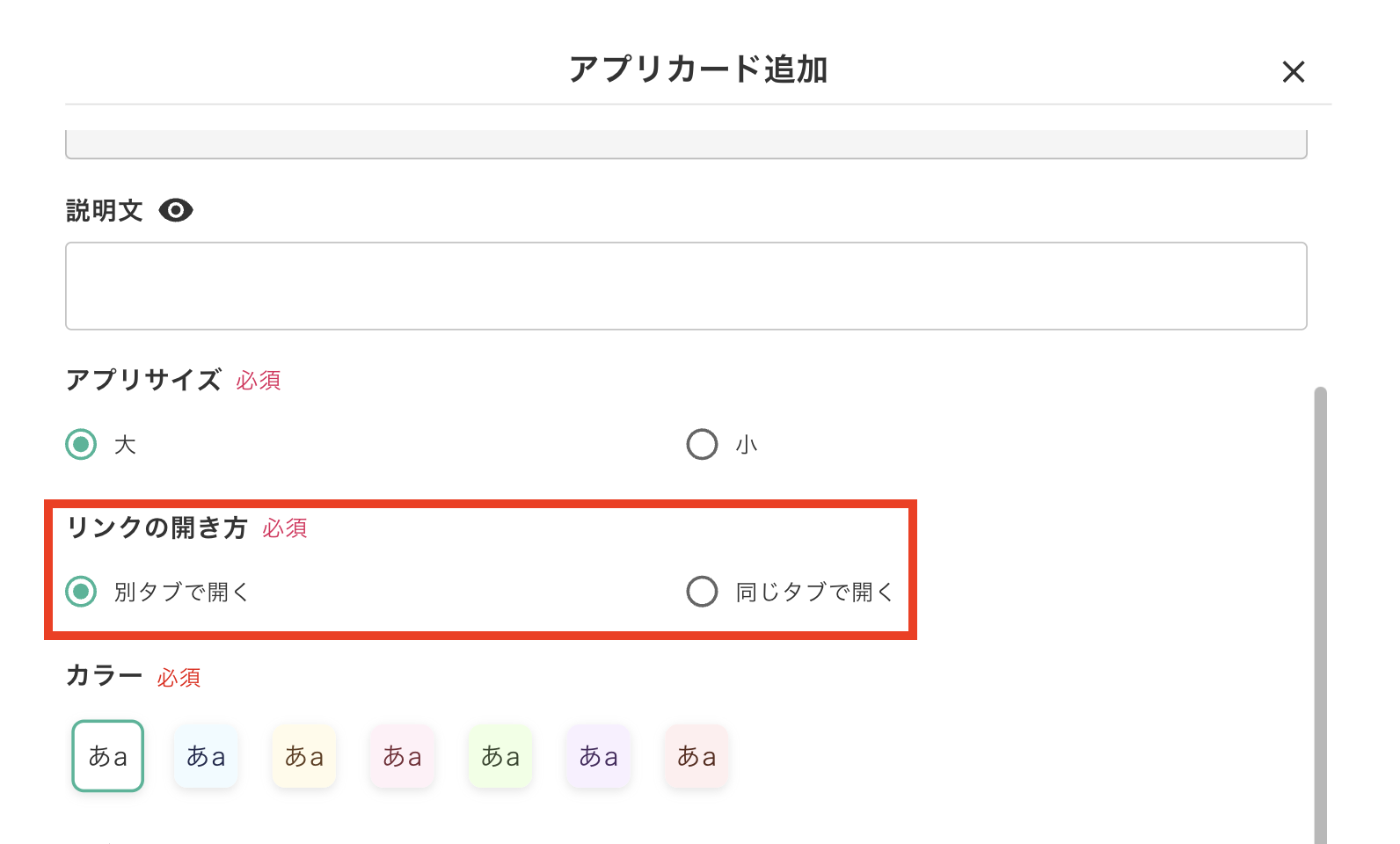Click inside the 説明文 text area
This screenshot has height=844, width=1400.
click(x=686, y=286)
